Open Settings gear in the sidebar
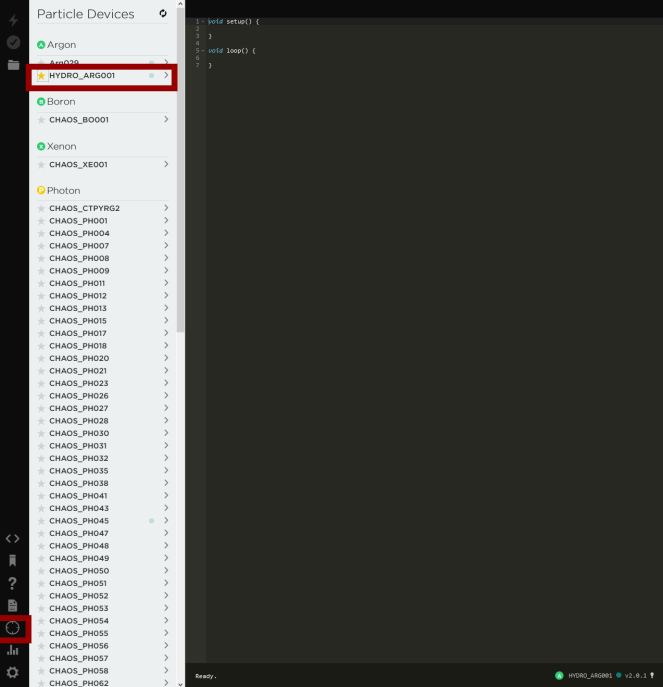 [x=13, y=673]
